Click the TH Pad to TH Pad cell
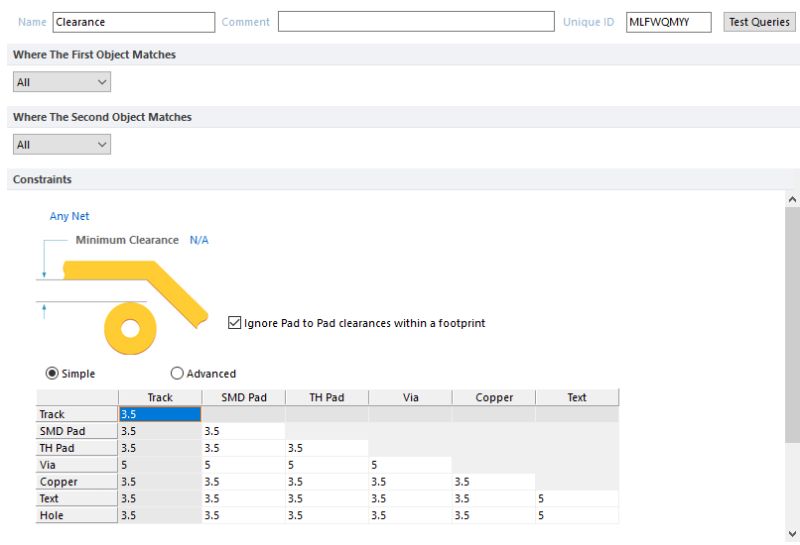 pyautogui.click(x=327, y=448)
